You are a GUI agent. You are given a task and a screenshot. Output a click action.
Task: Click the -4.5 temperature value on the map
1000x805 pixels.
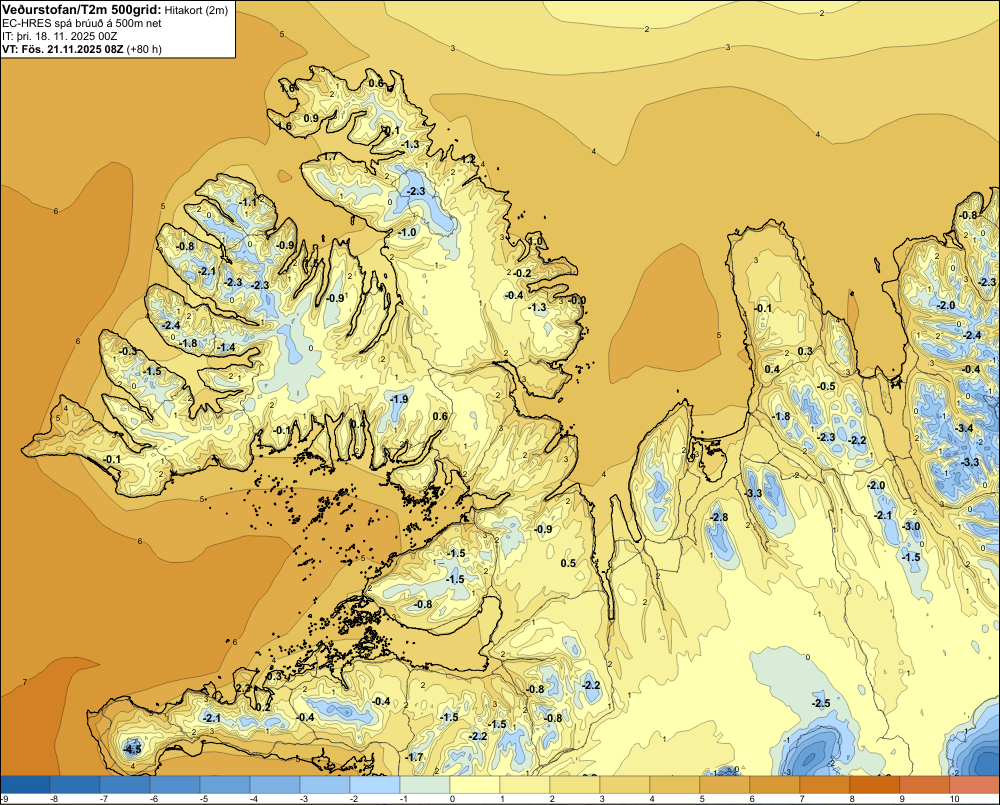click(132, 749)
